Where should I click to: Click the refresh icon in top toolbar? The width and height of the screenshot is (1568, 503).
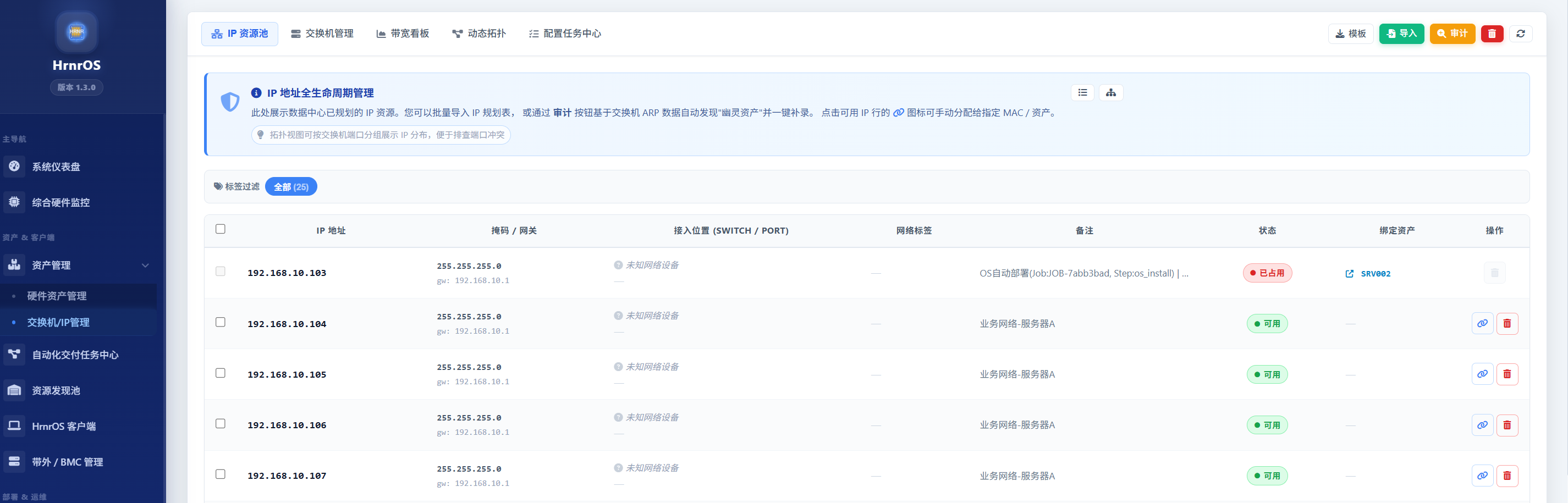pyautogui.click(x=1520, y=34)
